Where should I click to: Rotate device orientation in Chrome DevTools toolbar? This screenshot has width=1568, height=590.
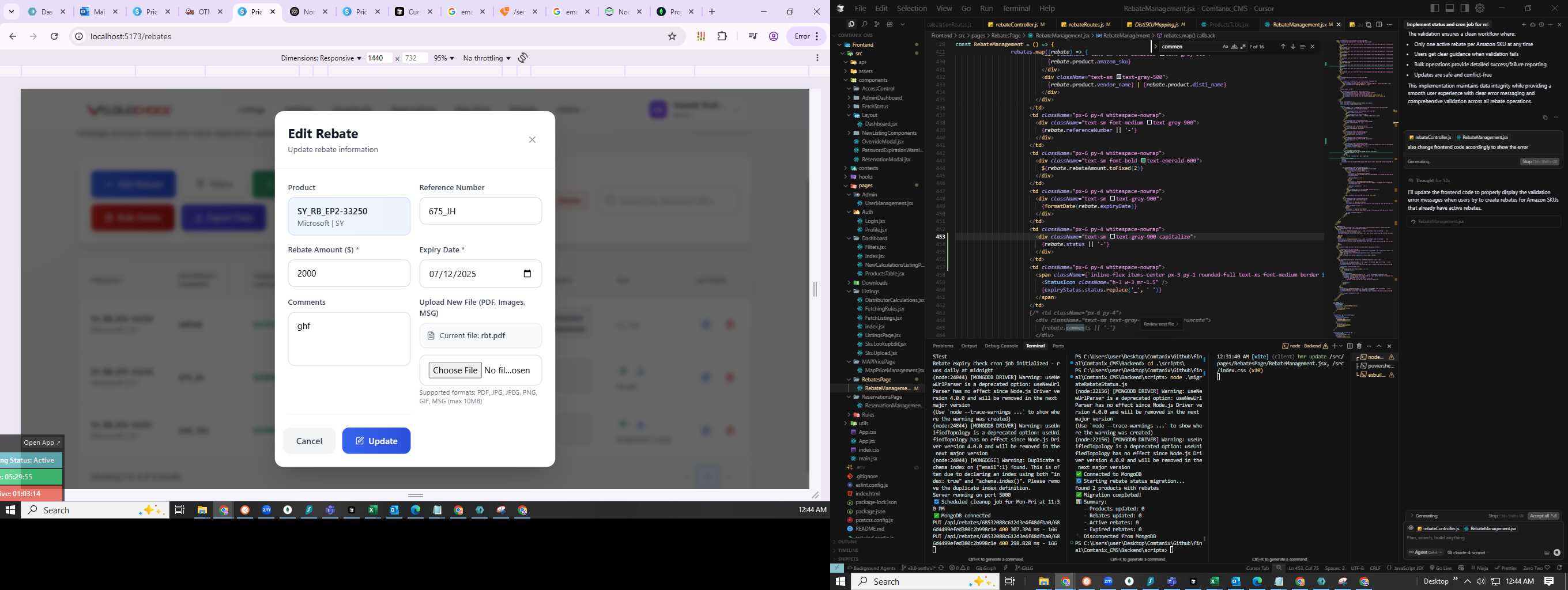pyautogui.click(x=523, y=58)
